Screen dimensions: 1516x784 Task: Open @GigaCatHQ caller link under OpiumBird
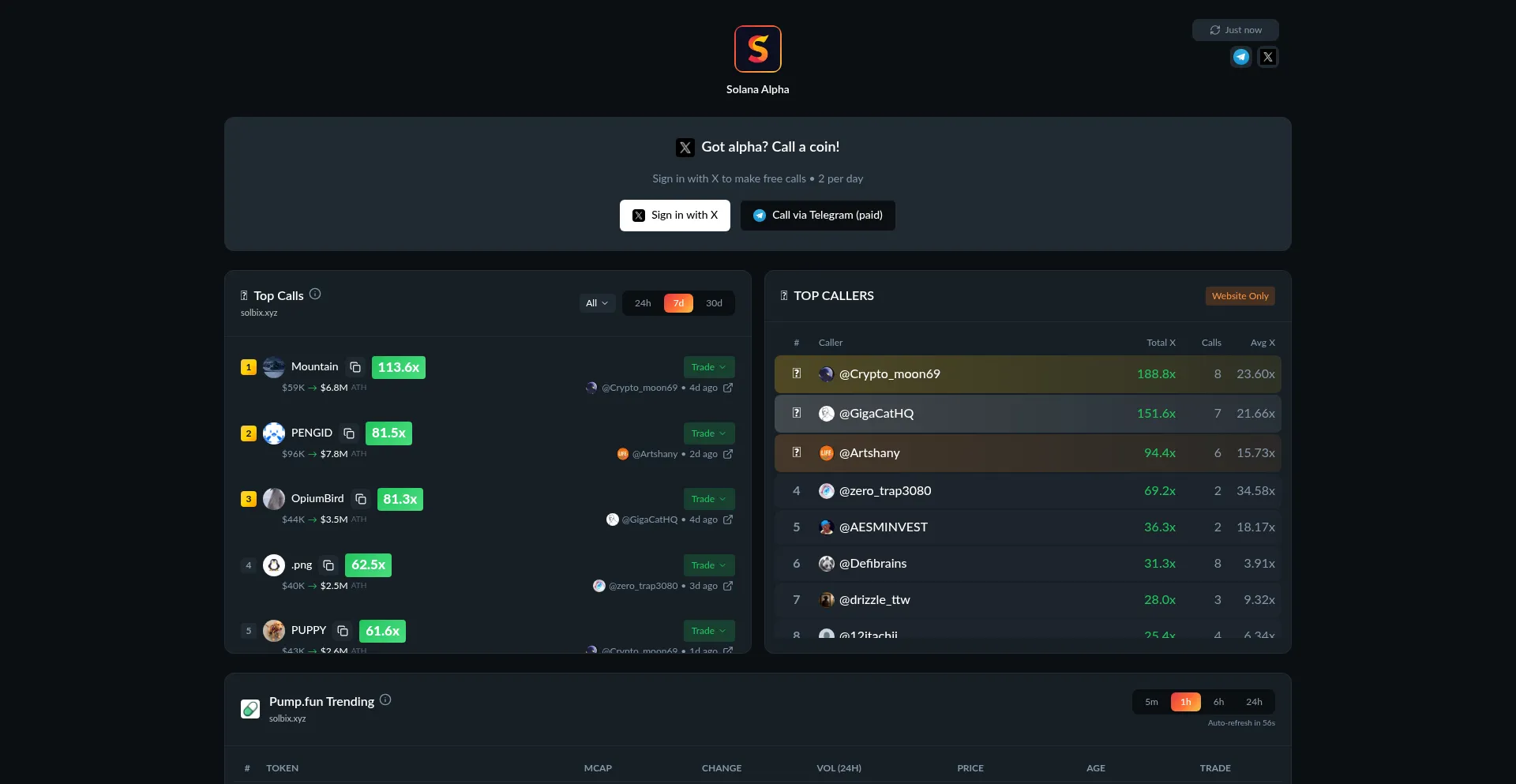[x=650, y=520]
